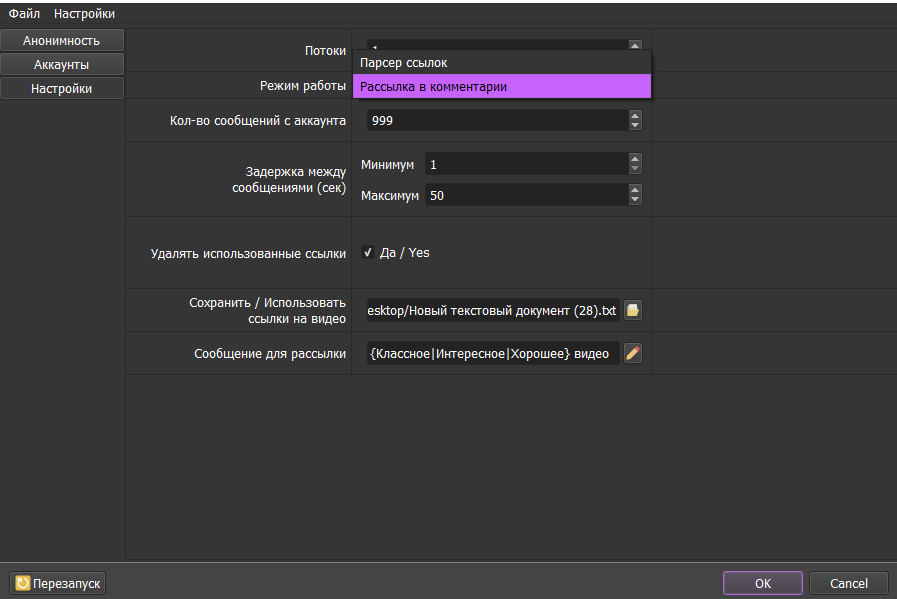This screenshot has width=897, height=599.
Task: Click the Режим работы label
Action: click(303, 86)
